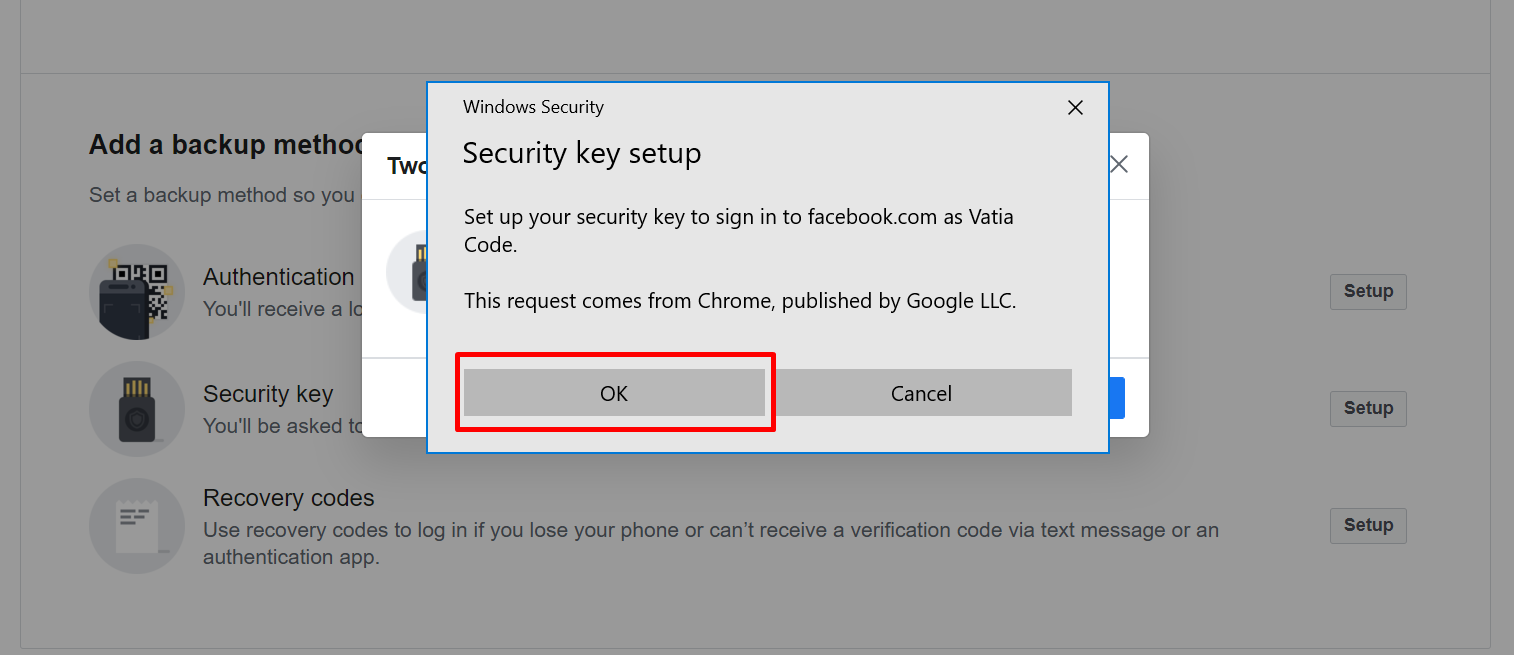Image resolution: width=1514 pixels, height=655 pixels.
Task: Select the Security key USB icon in list
Action: (137, 409)
